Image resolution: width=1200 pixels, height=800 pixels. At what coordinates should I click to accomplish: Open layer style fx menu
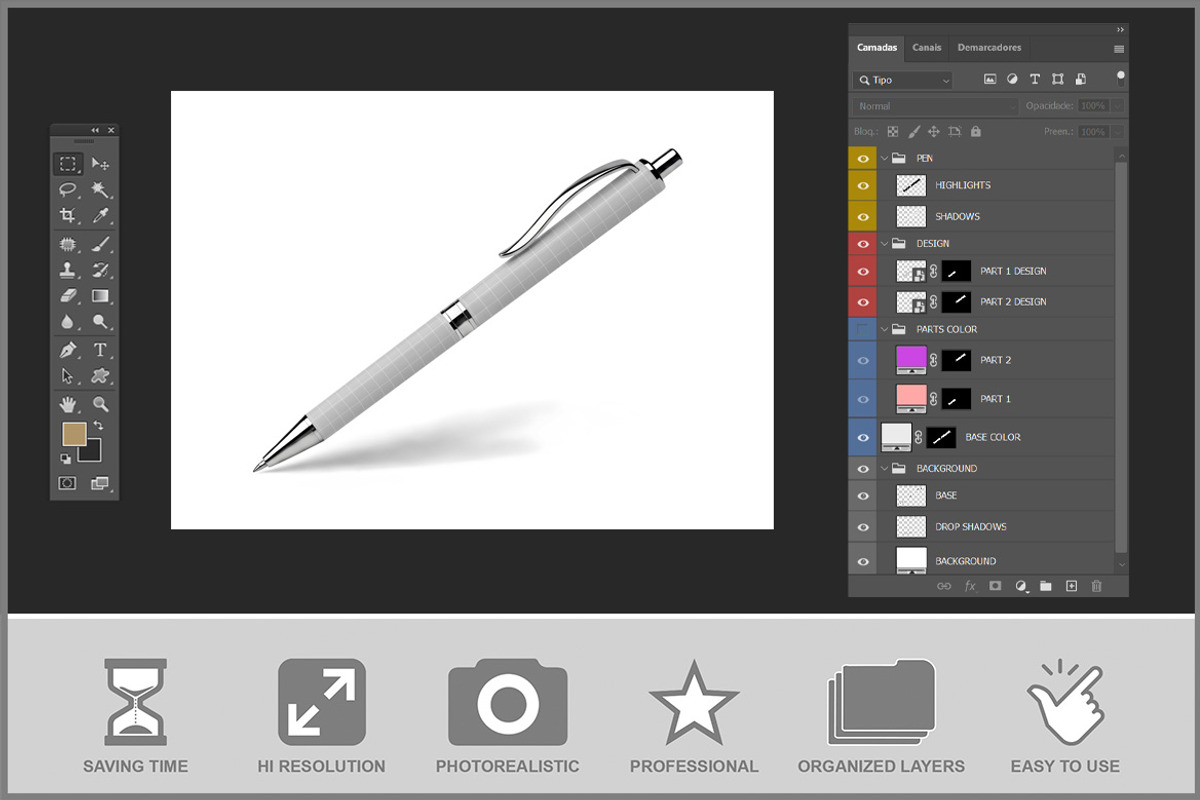[970, 586]
